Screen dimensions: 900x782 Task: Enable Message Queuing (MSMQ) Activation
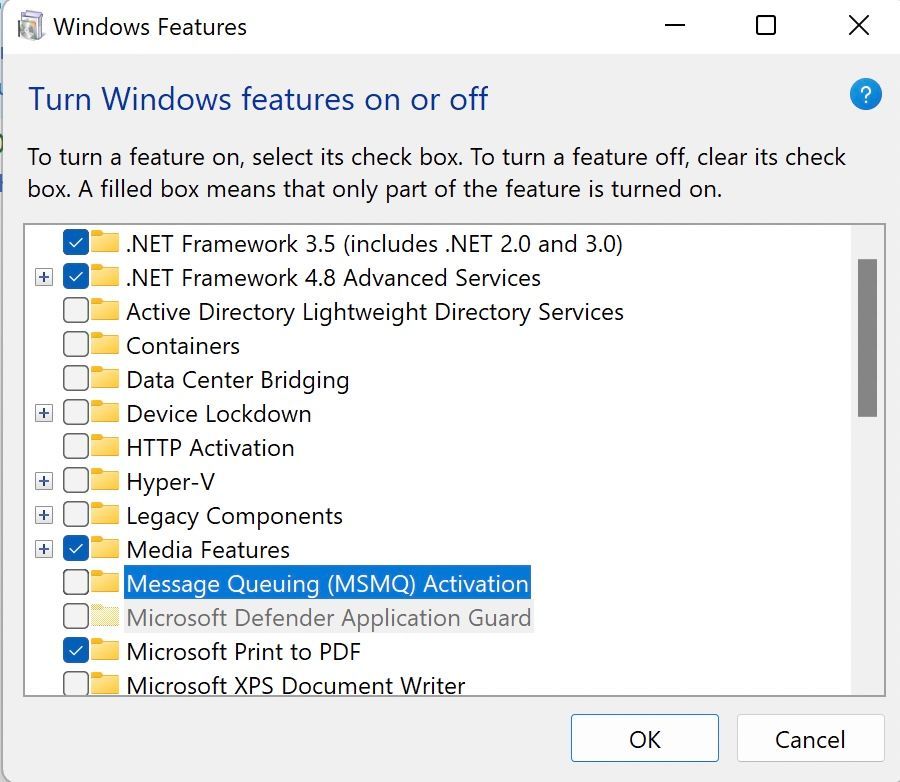(75, 583)
